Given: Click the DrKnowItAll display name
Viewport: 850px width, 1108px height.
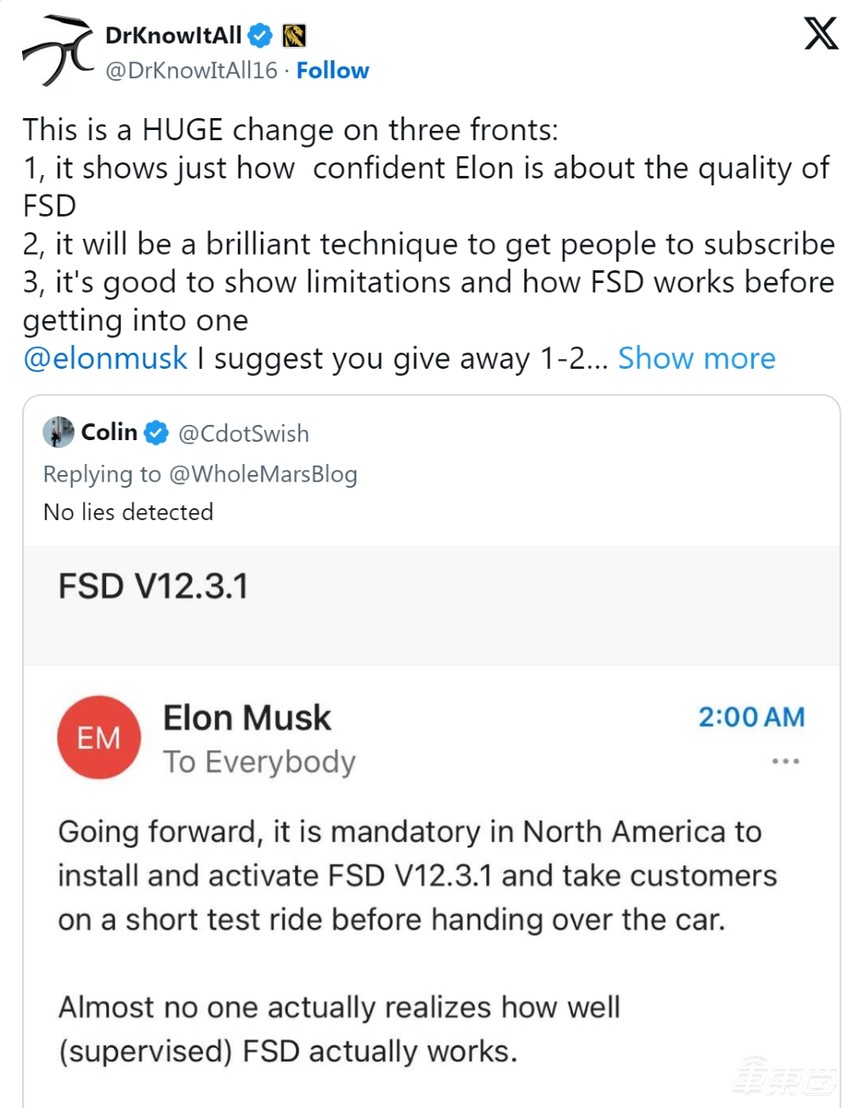Looking at the screenshot, I should click(173, 37).
